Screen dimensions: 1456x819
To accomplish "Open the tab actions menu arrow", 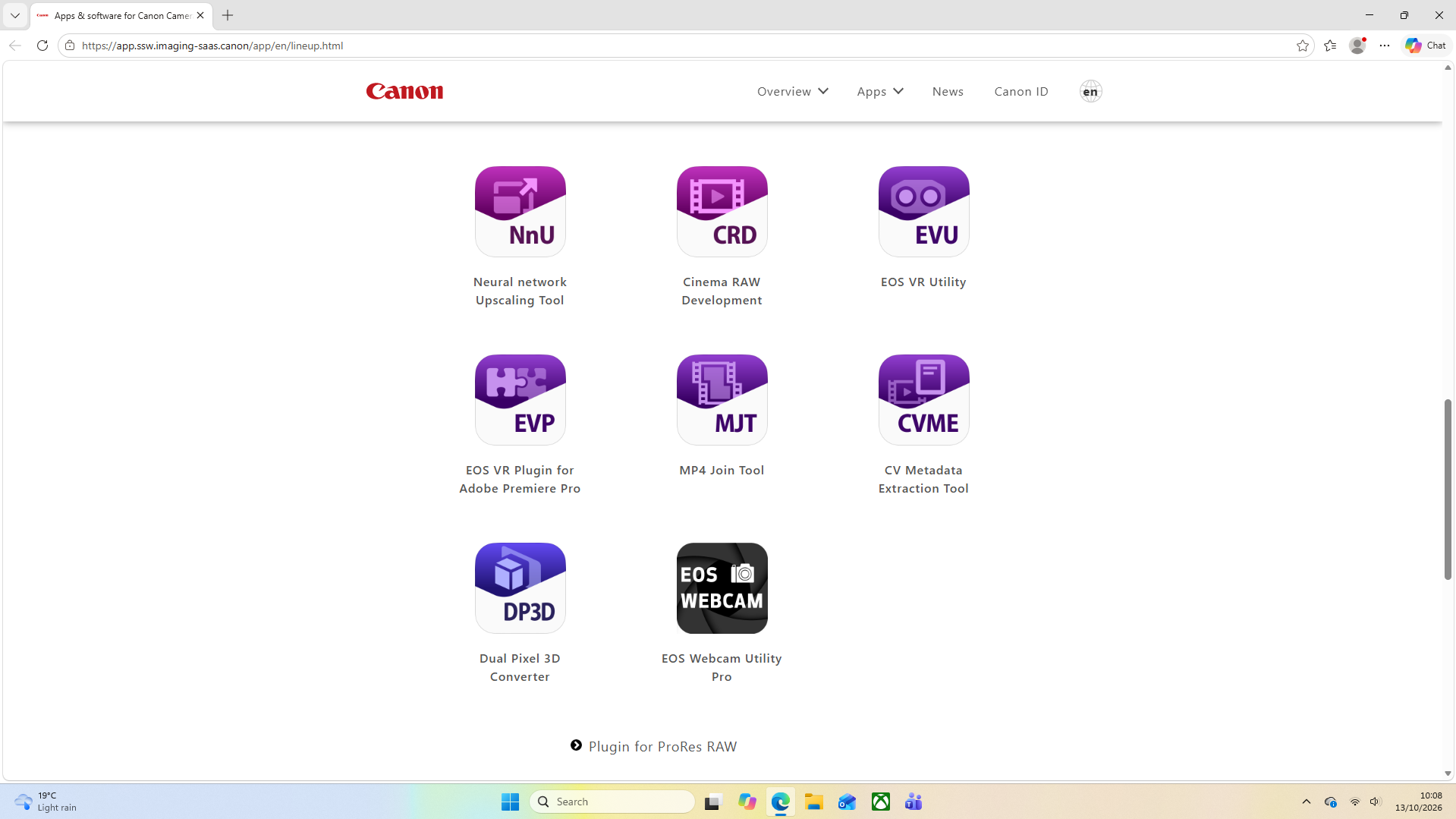I will tap(14, 15).
